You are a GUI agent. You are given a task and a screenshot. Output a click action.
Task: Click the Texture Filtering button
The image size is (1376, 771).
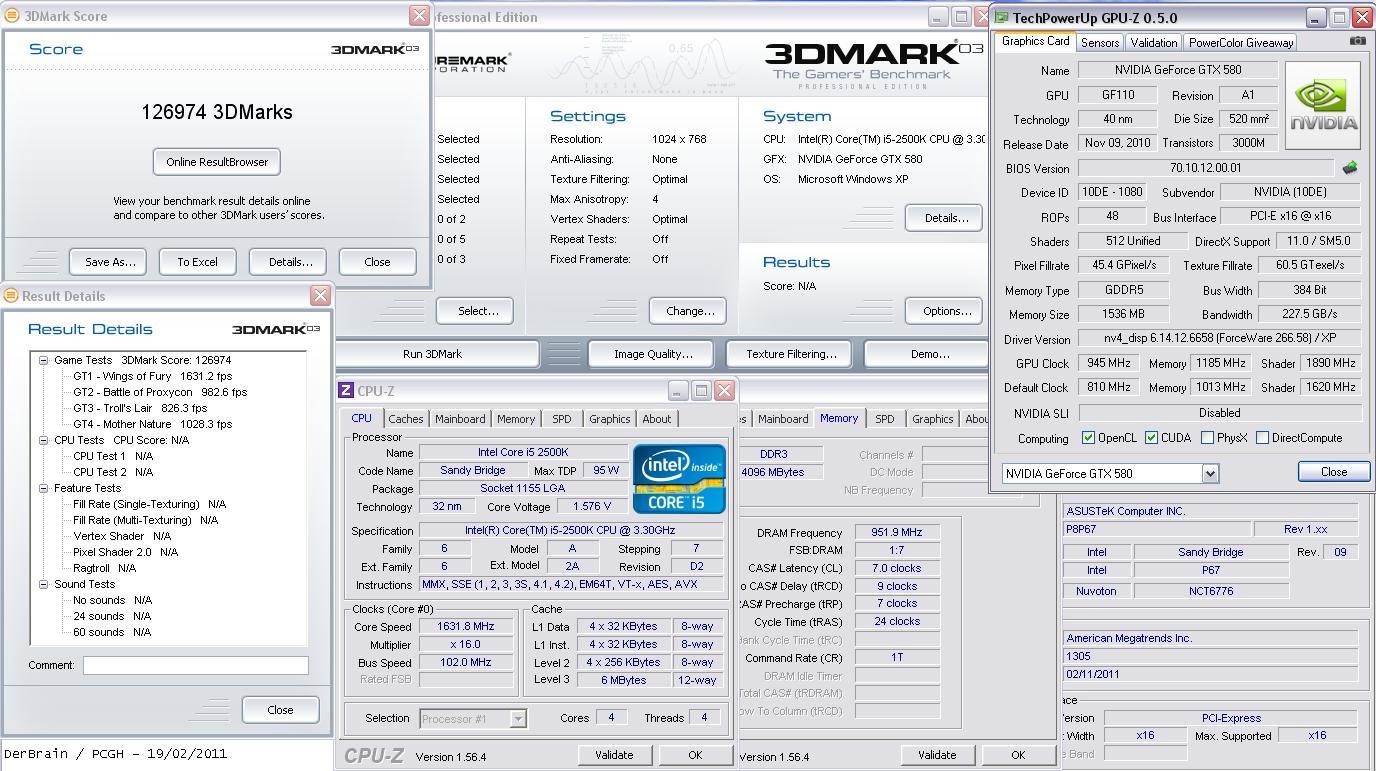pos(791,354)
